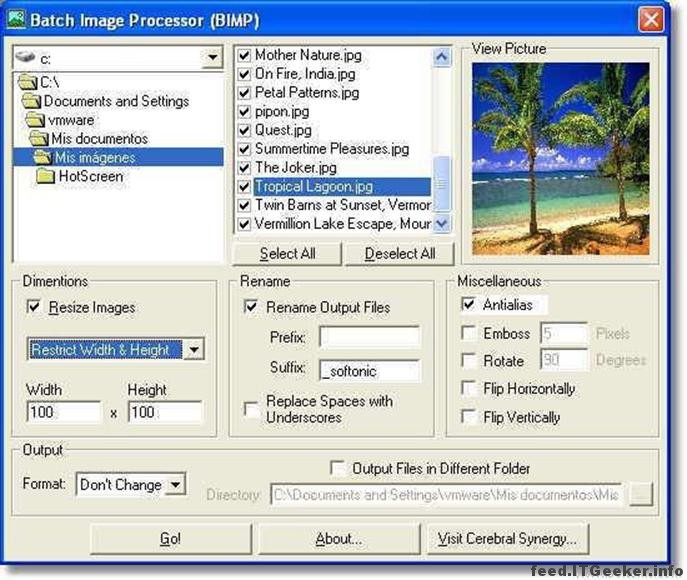Toggle Resize Images checkbox
Image resolution: width=687 pixels, height=580 pixels.
(x=34, y=307)
